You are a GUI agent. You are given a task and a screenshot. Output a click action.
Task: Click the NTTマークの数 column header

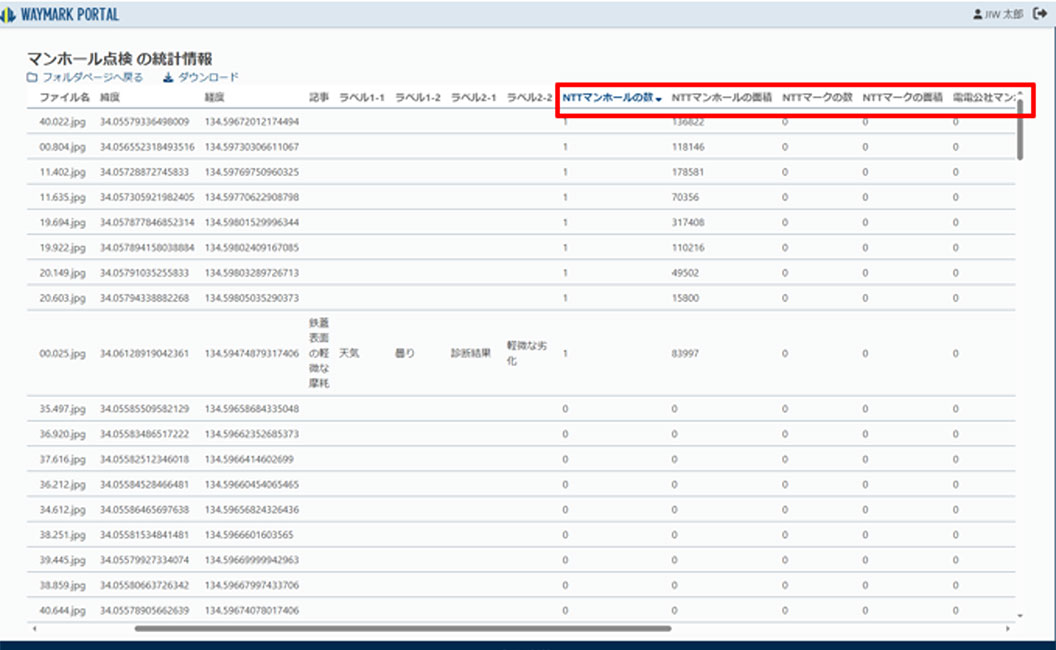tap(816, 98)
